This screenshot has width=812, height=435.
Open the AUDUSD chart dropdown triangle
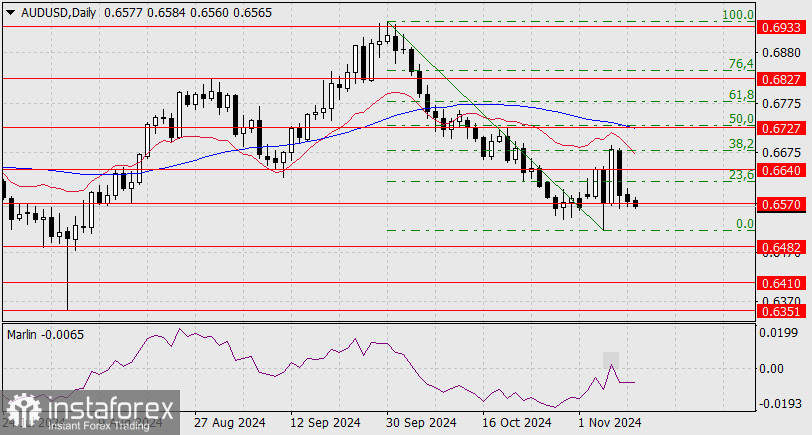[x=10, y=13]
